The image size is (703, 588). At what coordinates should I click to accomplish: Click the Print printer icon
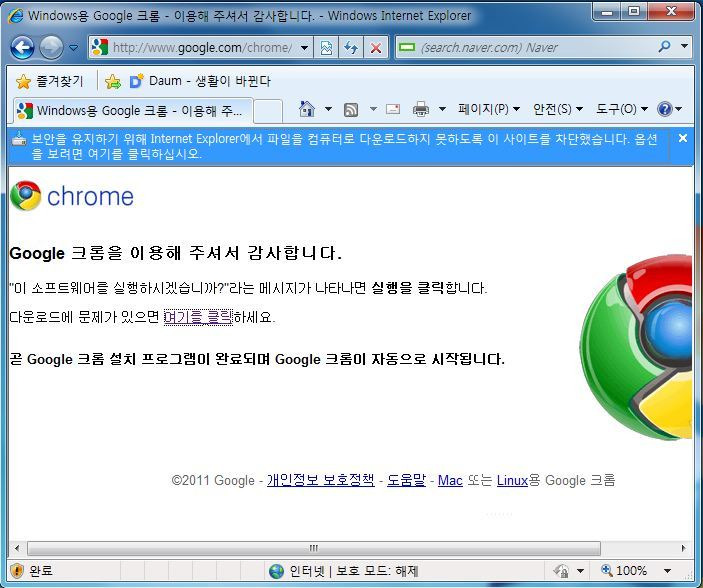421,109
